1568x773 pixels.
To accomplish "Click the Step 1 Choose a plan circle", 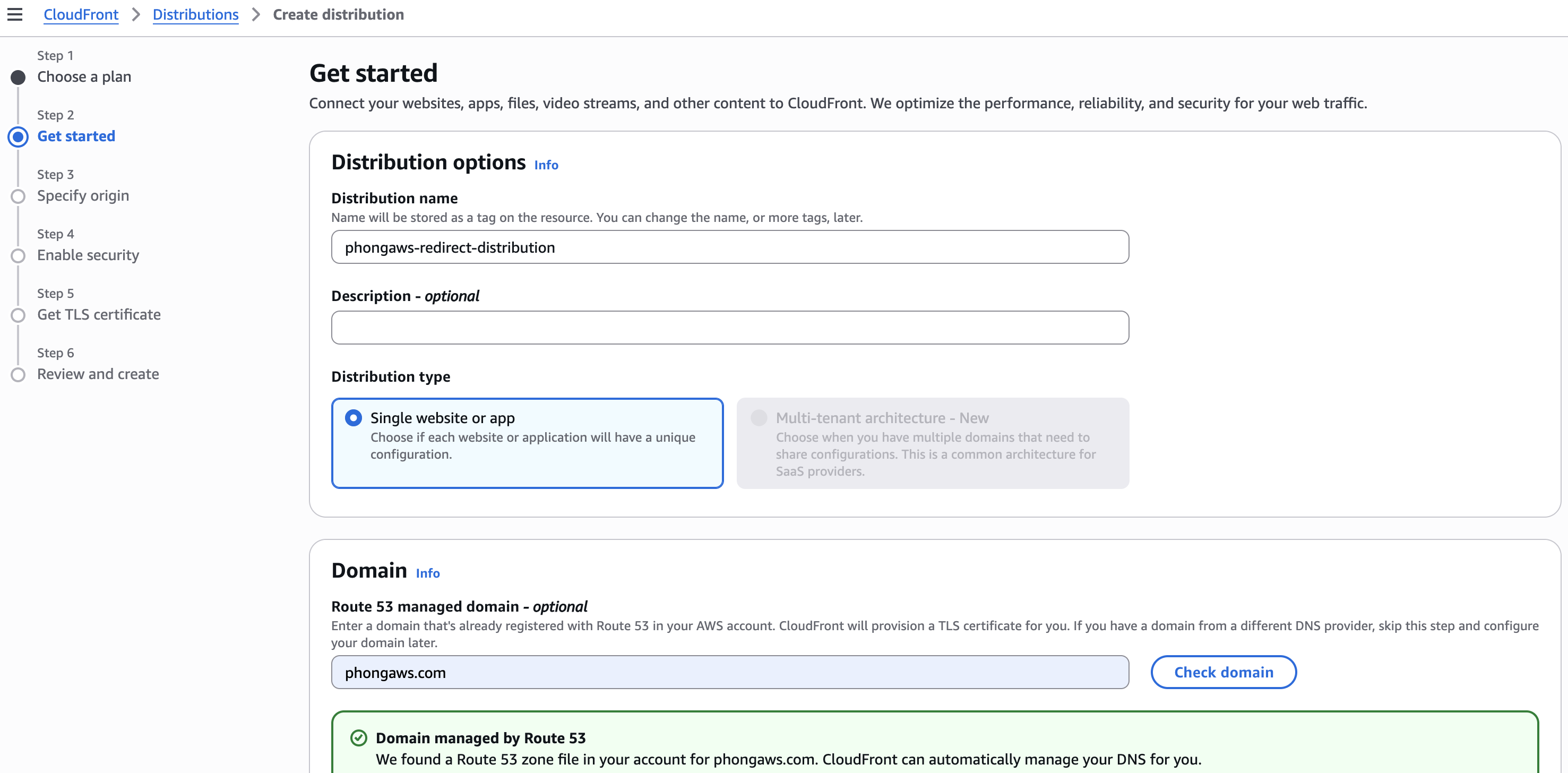I will [x=18, y=78].
